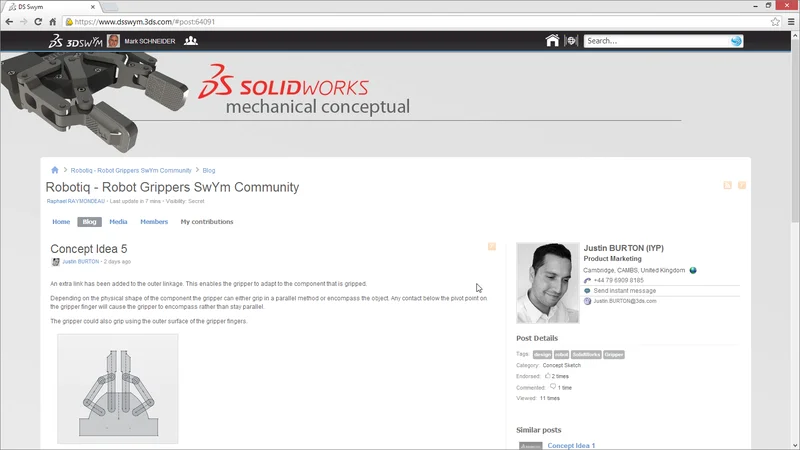The height and width of the screenshot is (450, 800).
Task: Click the Concept Sketch category
Action: pos(562,365)
